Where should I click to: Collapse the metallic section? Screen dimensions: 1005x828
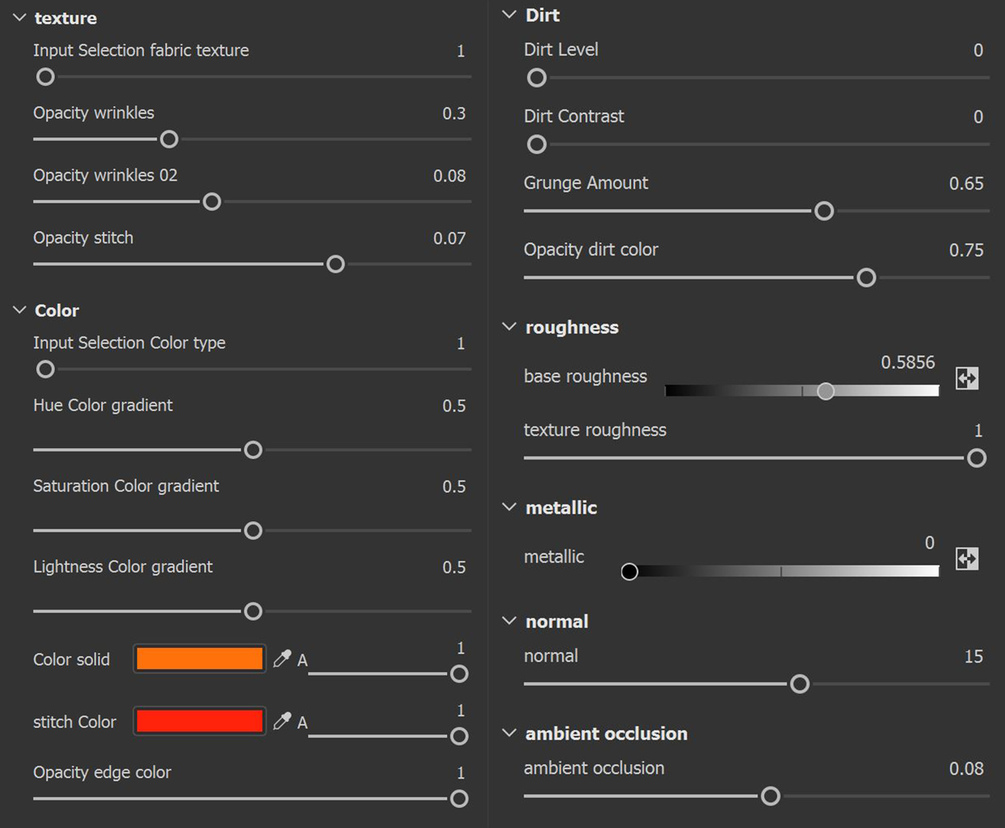pos(510,508)
